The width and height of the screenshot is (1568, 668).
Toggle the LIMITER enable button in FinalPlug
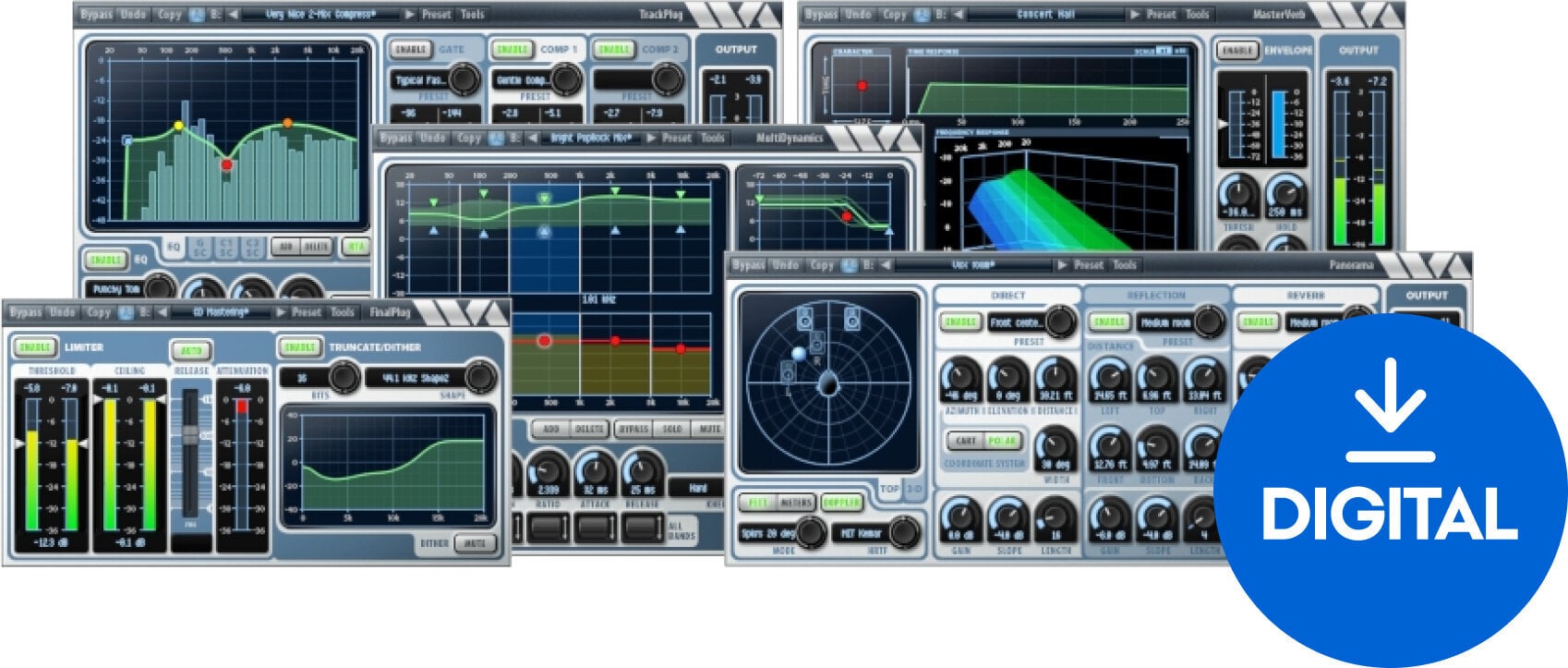point(35,347)
